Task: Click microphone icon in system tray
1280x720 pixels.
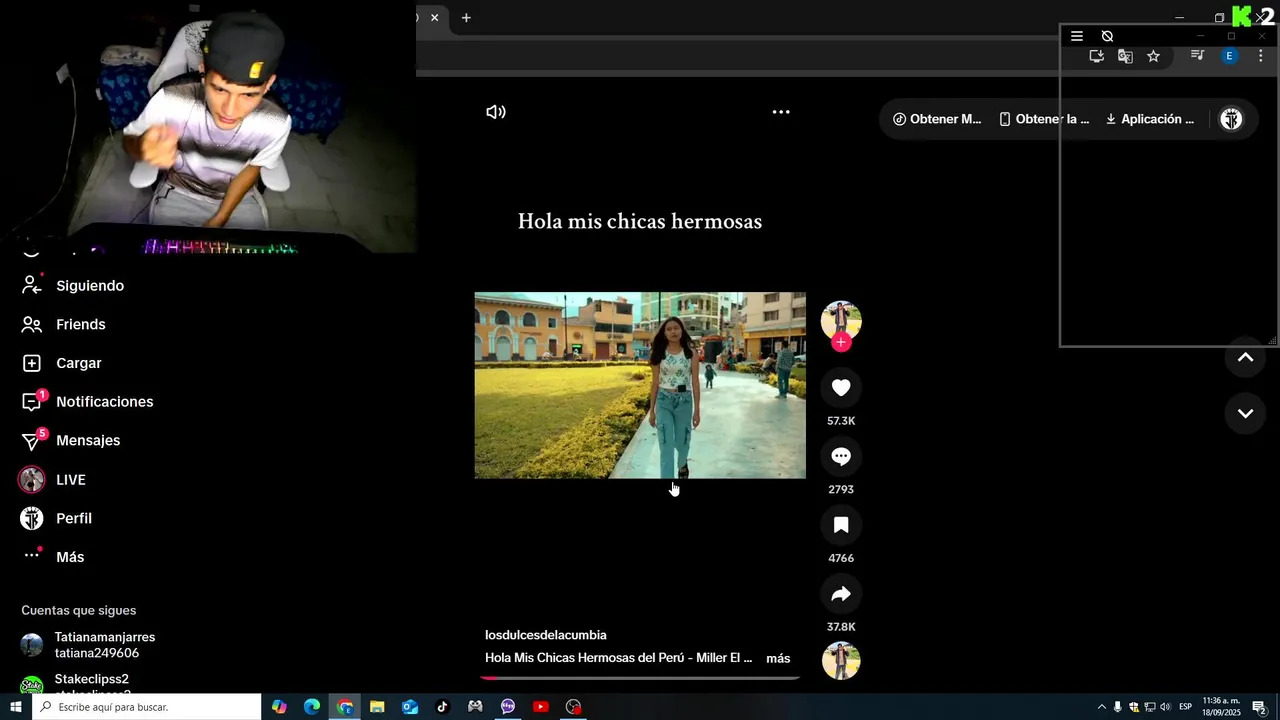Action: (1118, 707)
